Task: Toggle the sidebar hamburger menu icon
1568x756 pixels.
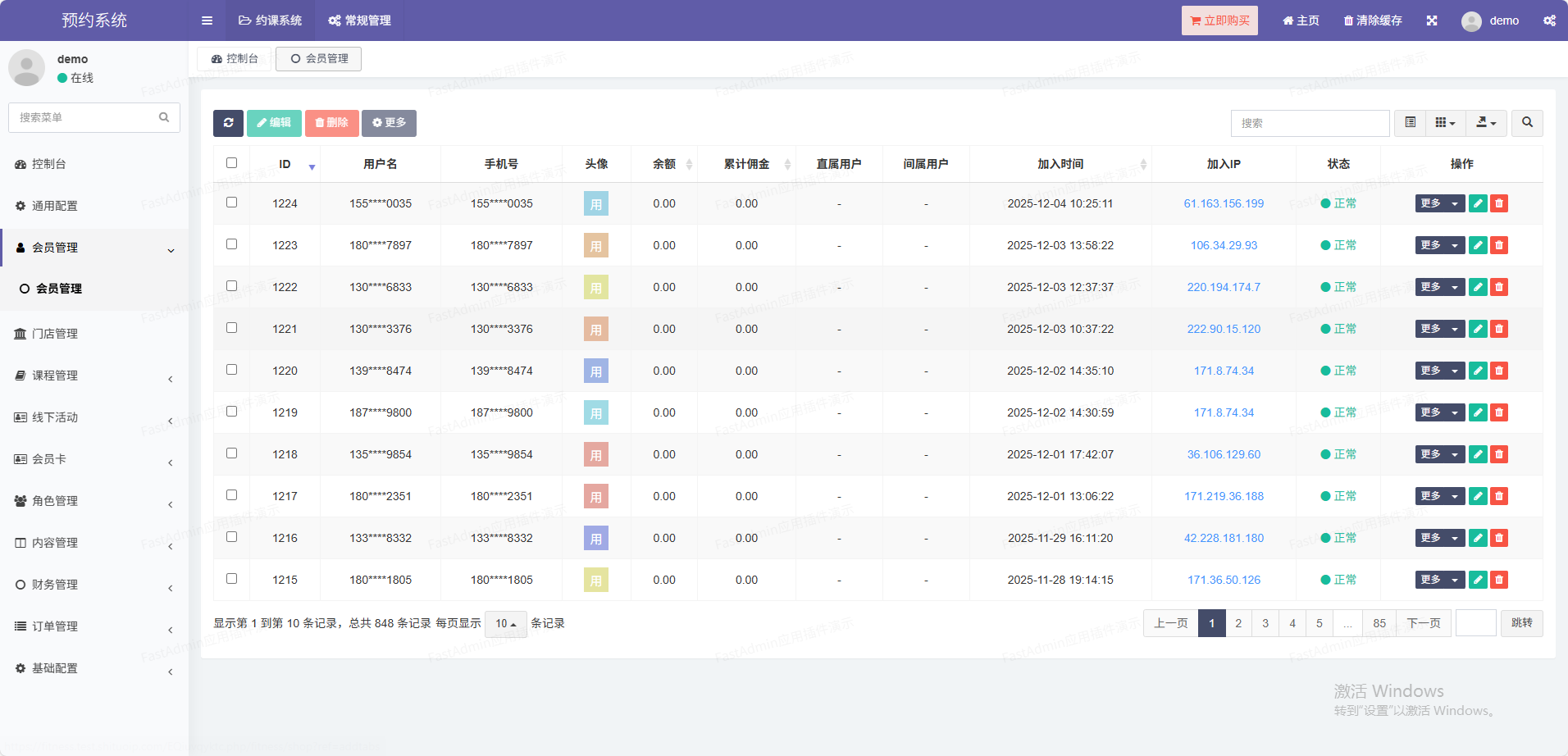Action: coord(207,20)
